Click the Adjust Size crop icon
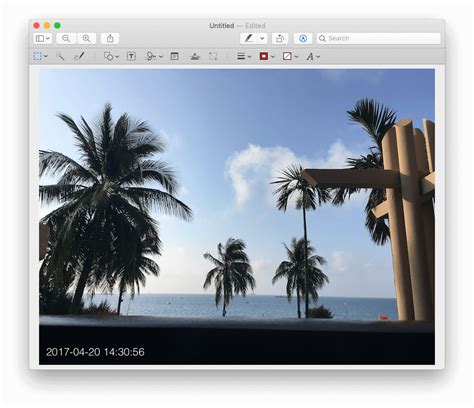The height and width of the screenshot is (408, 474). pos(213,56)
